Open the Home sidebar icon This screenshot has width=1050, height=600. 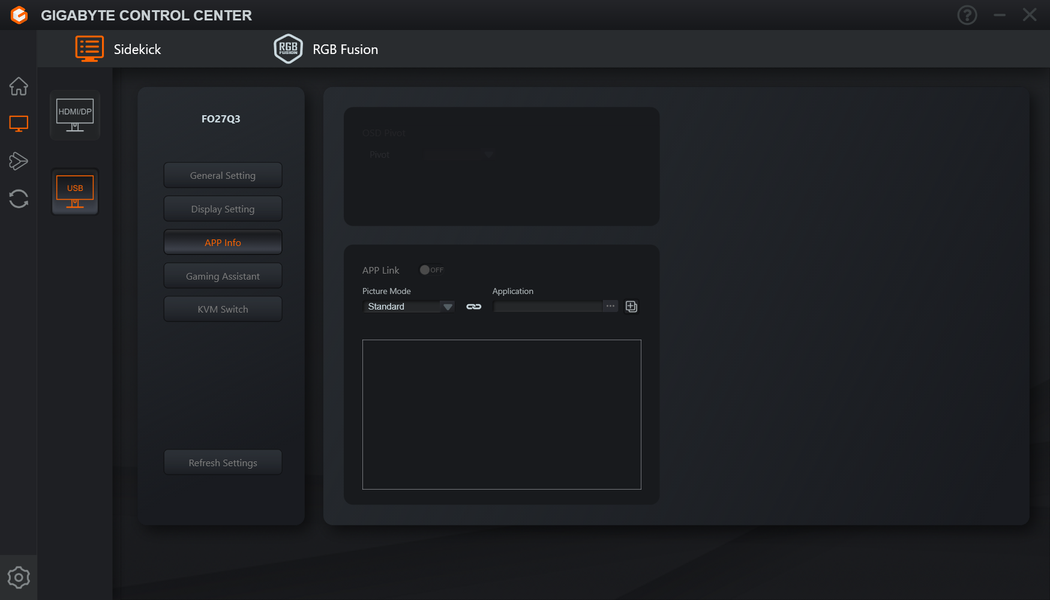(18, 86)
